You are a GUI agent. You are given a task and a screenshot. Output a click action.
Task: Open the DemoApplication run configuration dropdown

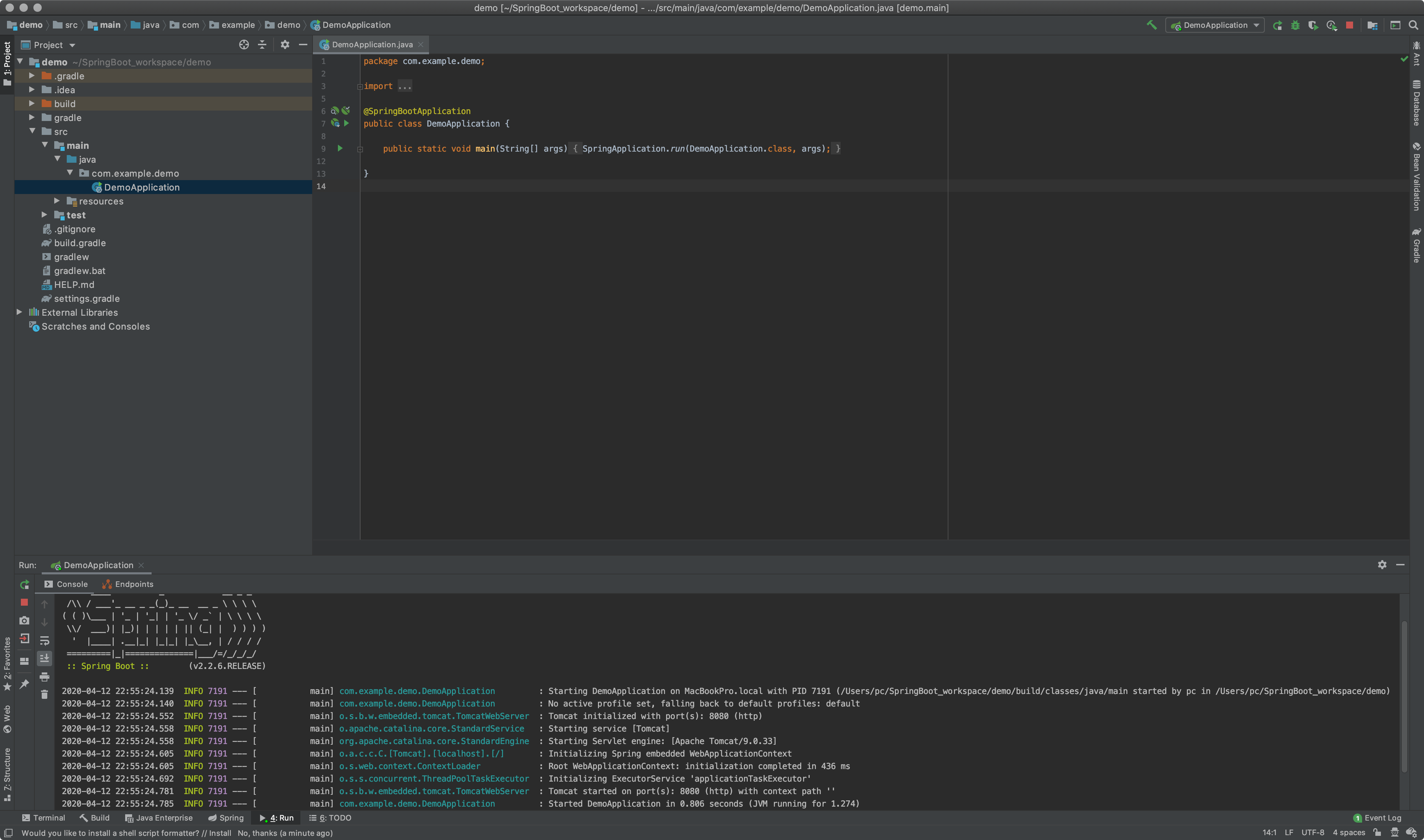pos(1215,25)
